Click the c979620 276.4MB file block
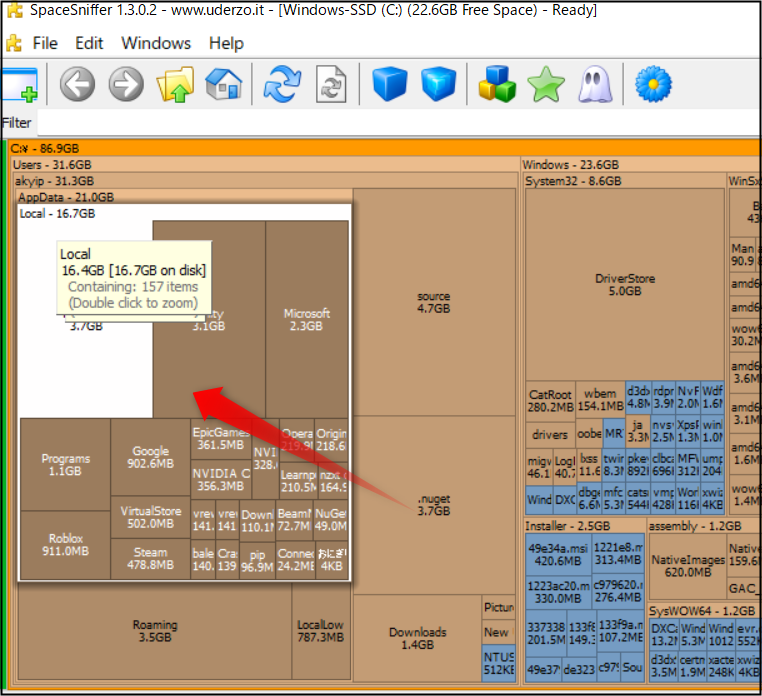The height and width of the screenshot is (696, 762). 618,591
